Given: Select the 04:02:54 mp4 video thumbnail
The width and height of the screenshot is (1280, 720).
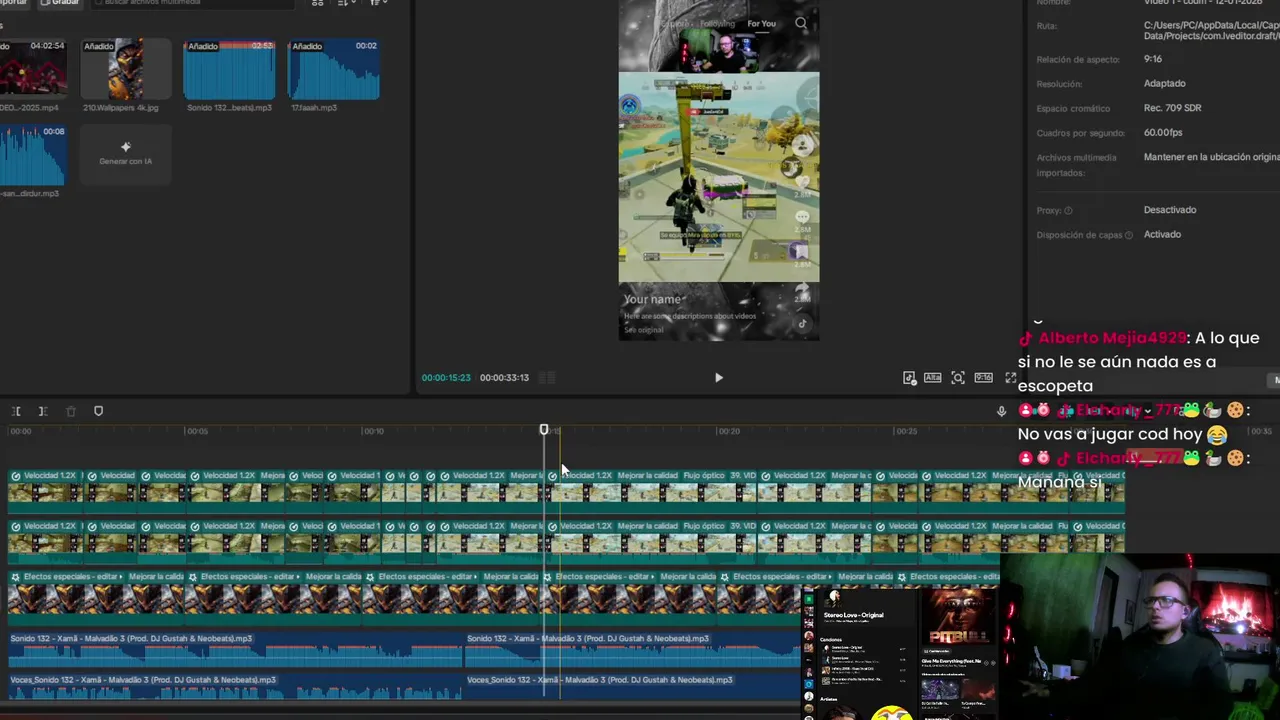Looking at the screenshot, I should [33, 69].
